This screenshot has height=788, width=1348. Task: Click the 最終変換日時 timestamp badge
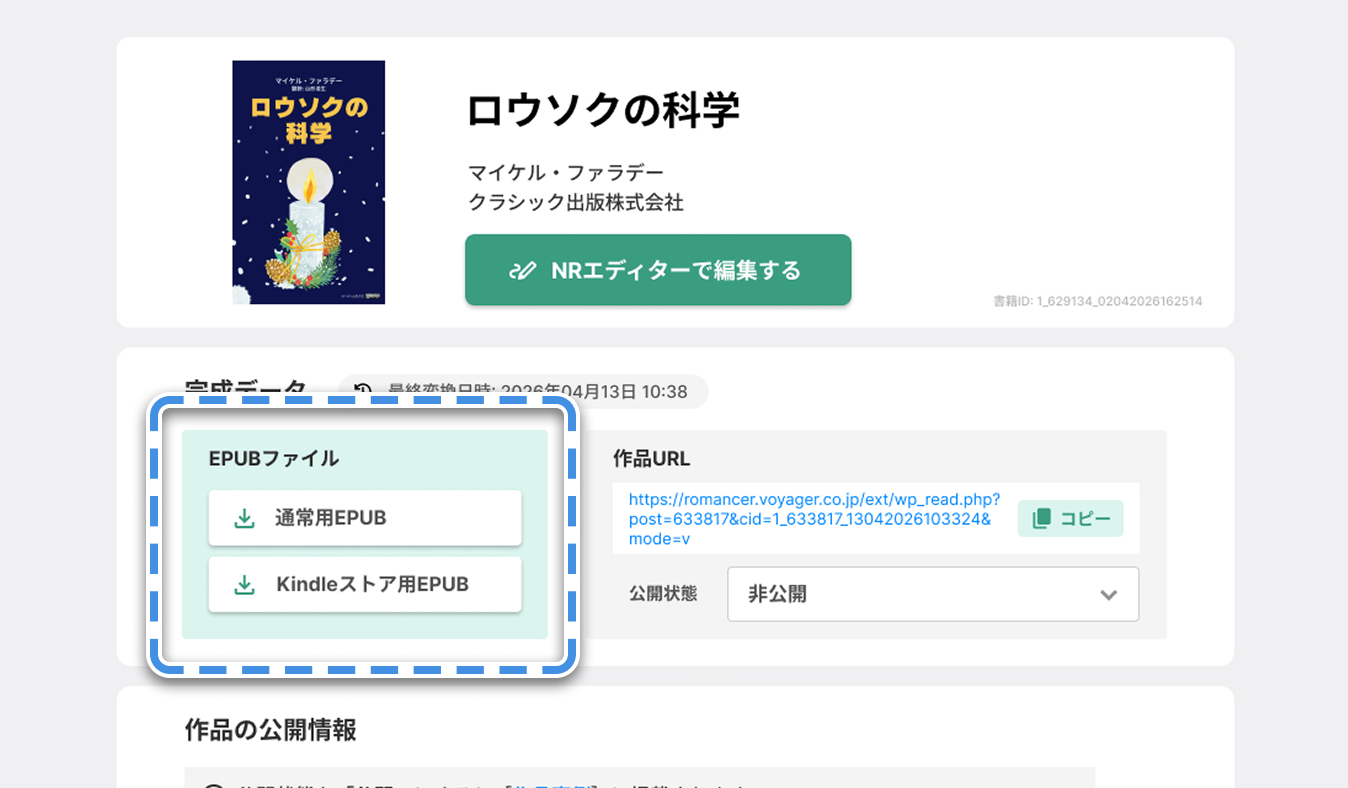coord(523,392)
